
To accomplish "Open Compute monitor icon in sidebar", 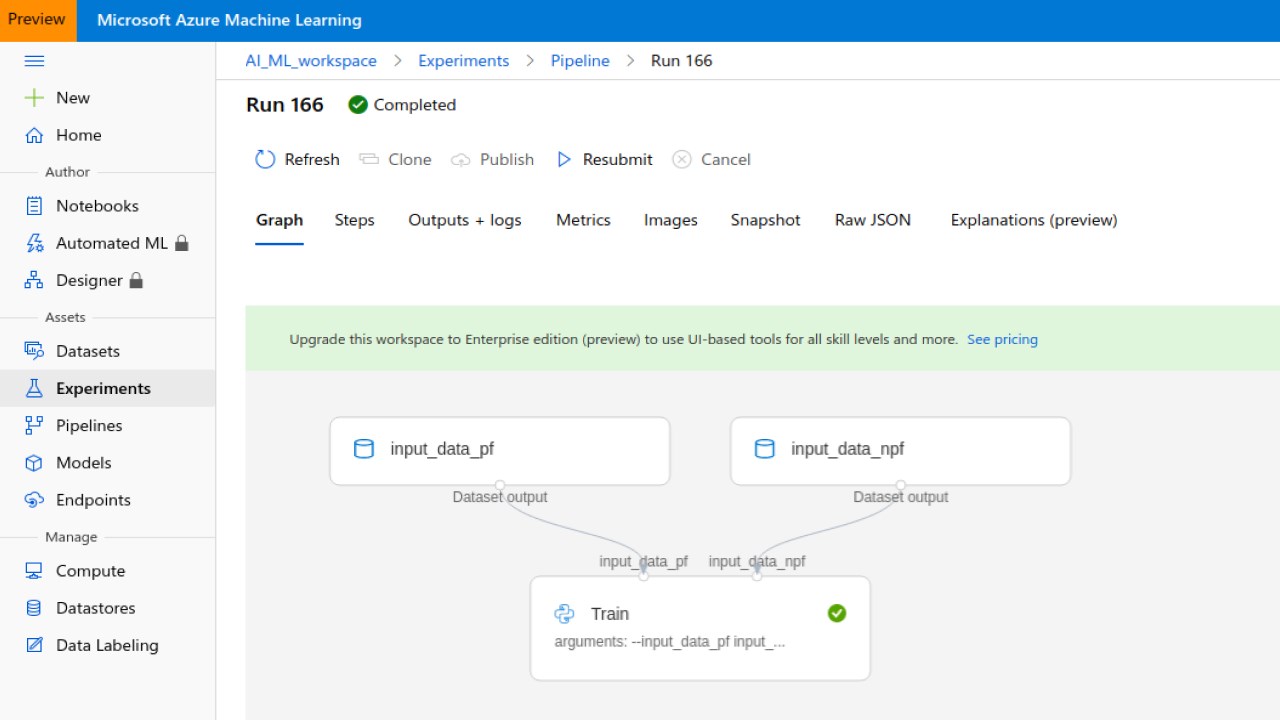I will point(34,571).
